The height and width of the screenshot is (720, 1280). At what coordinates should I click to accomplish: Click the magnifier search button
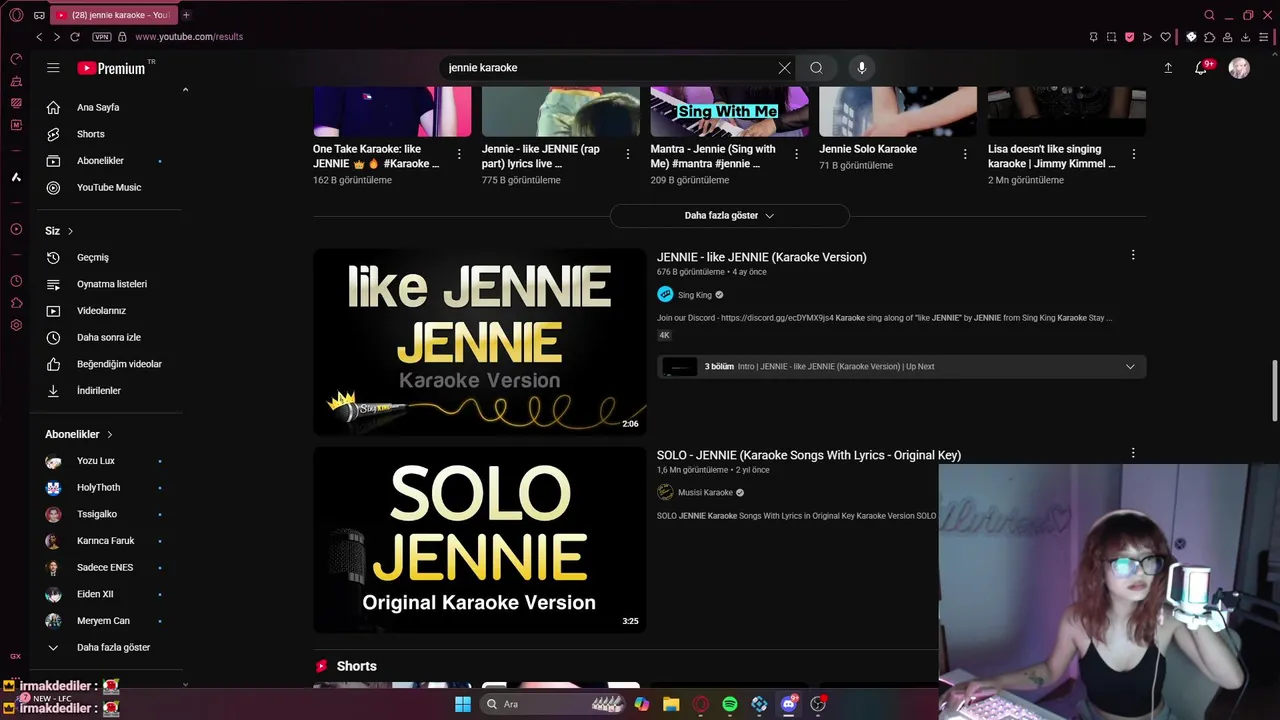click(x=816, y=68)
